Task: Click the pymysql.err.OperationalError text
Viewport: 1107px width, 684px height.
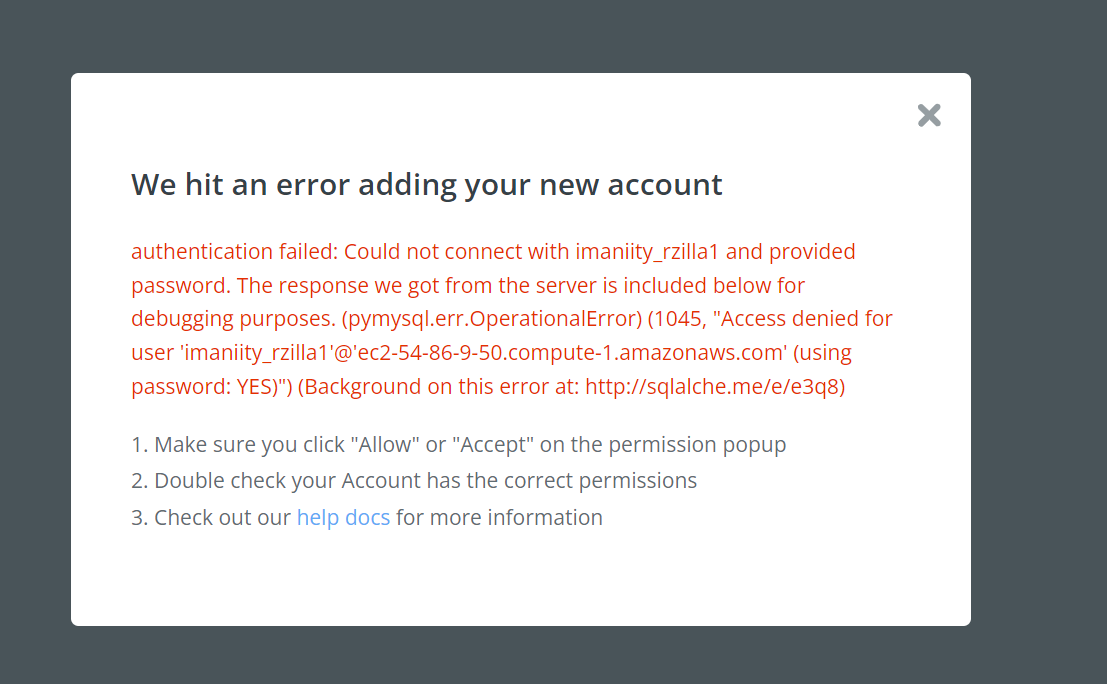Action: (492, 319)
